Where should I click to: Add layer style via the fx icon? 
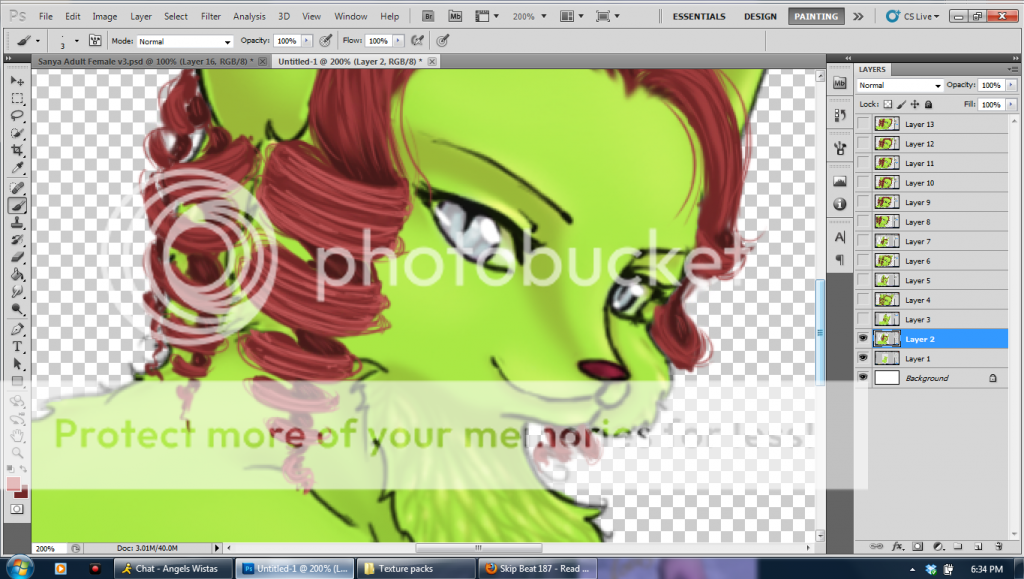click(x=897, y=547)
